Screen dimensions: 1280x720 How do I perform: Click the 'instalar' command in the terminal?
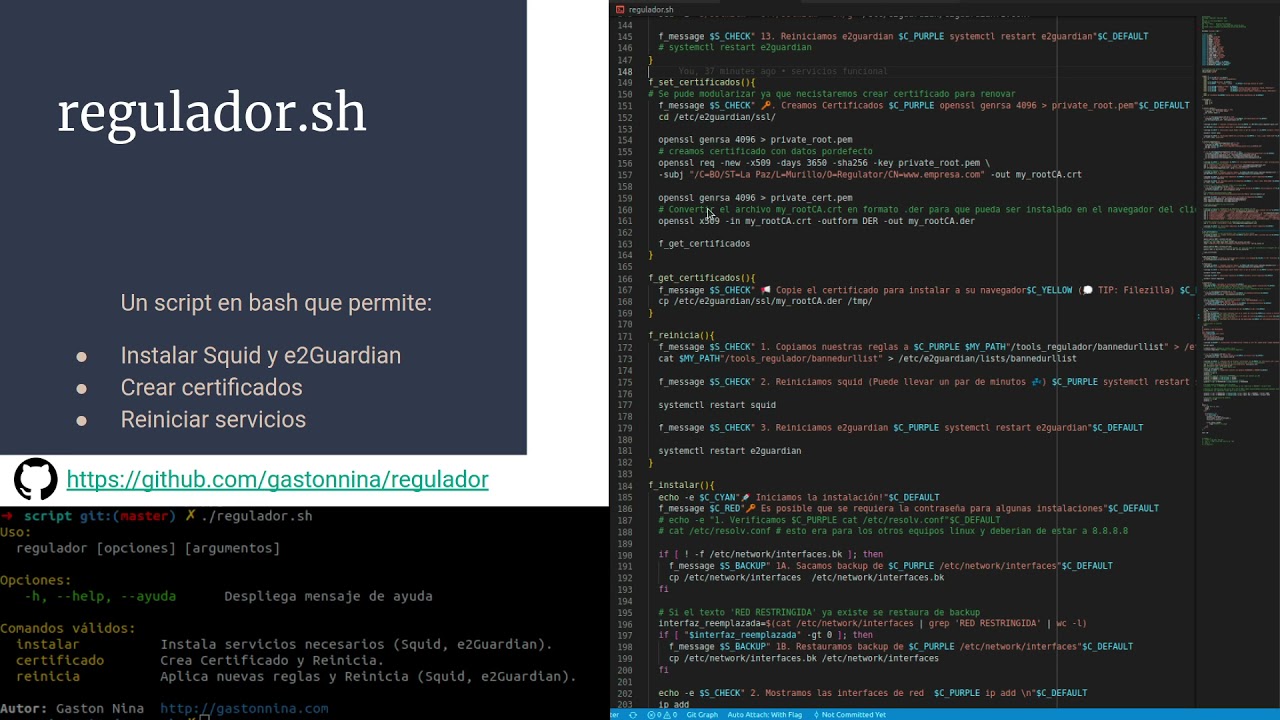pyautogui.click(x=48, y=644)
